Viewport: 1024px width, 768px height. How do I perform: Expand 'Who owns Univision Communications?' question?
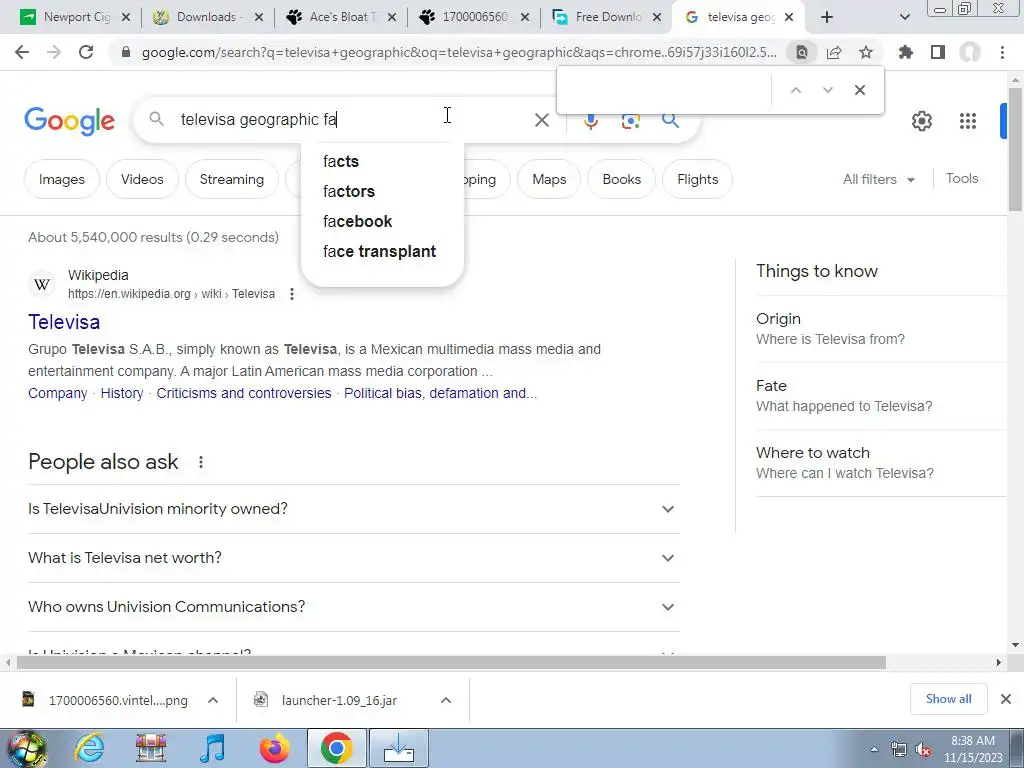tap(354, 607)
